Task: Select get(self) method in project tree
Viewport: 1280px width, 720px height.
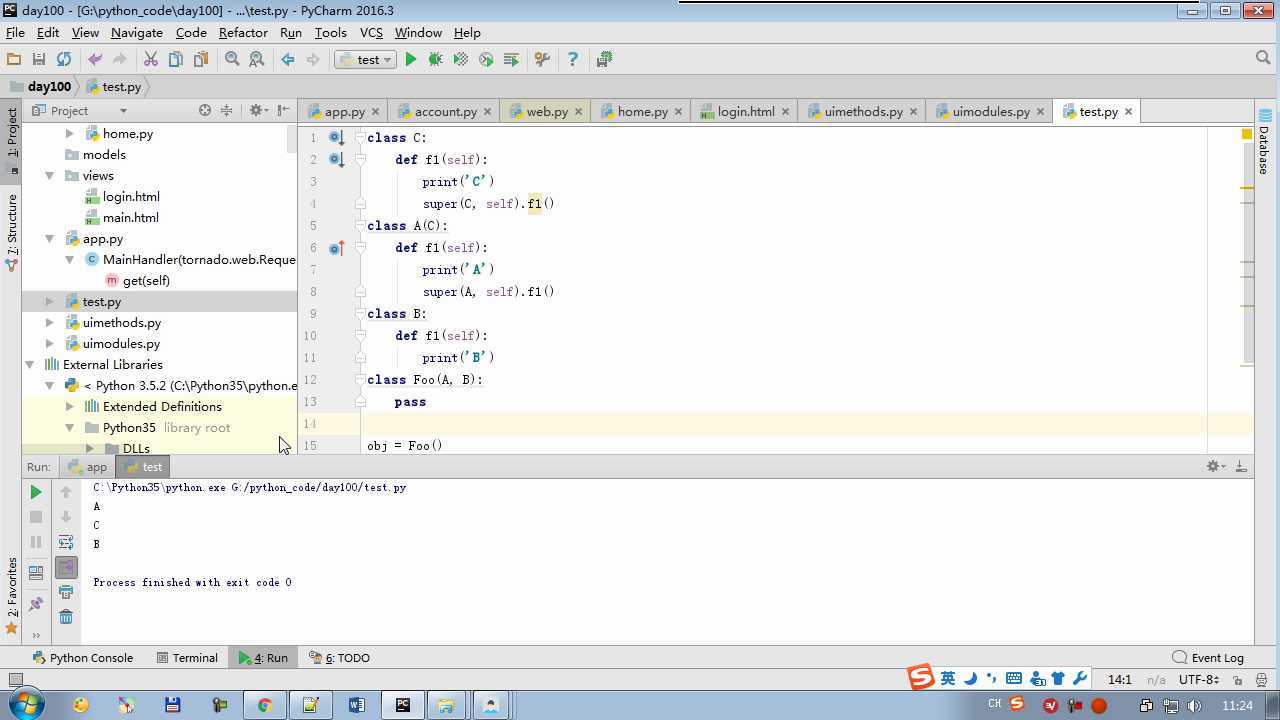Action: (x=146, y=281)
